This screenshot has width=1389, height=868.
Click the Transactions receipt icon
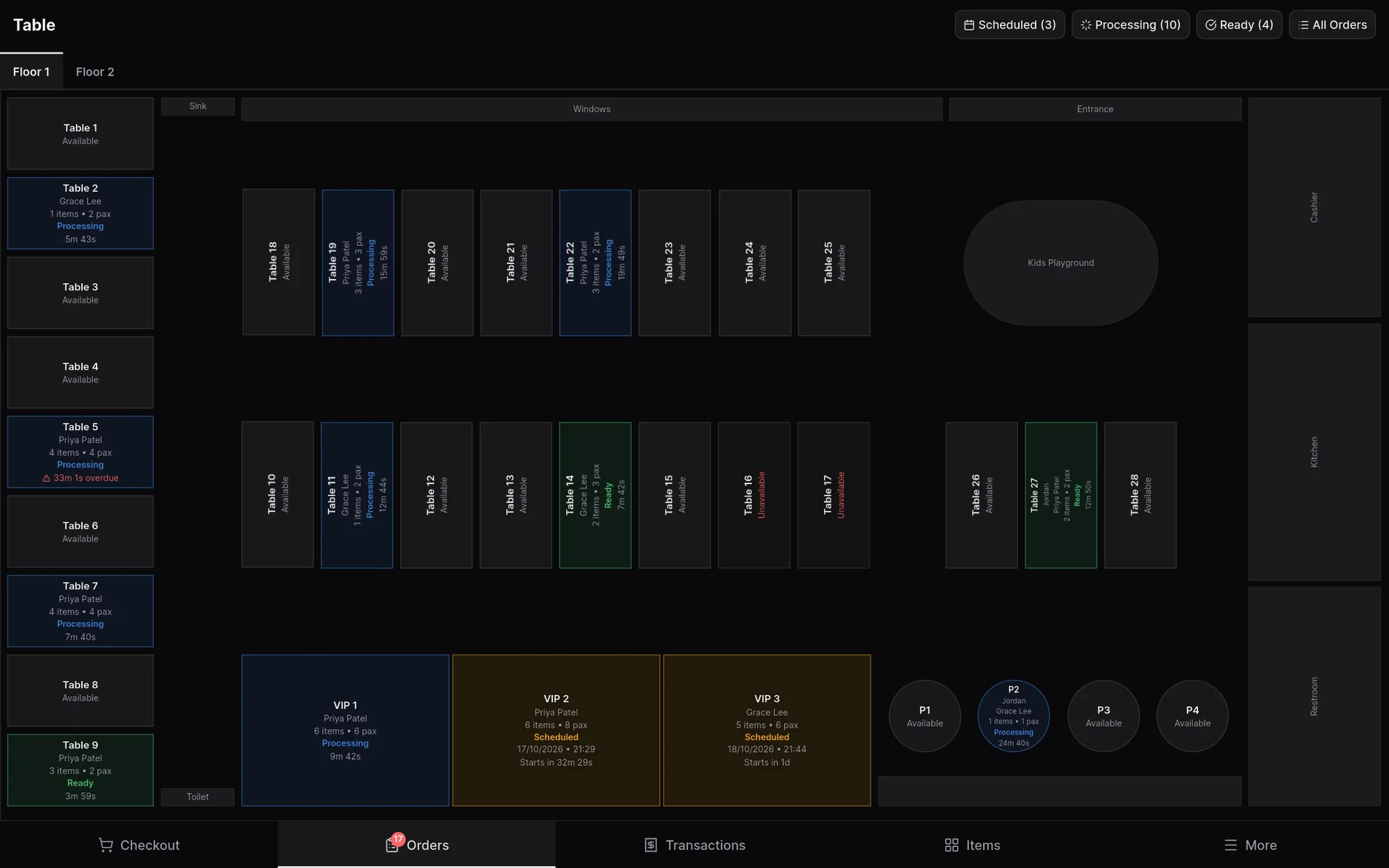[x=651, y=845]
